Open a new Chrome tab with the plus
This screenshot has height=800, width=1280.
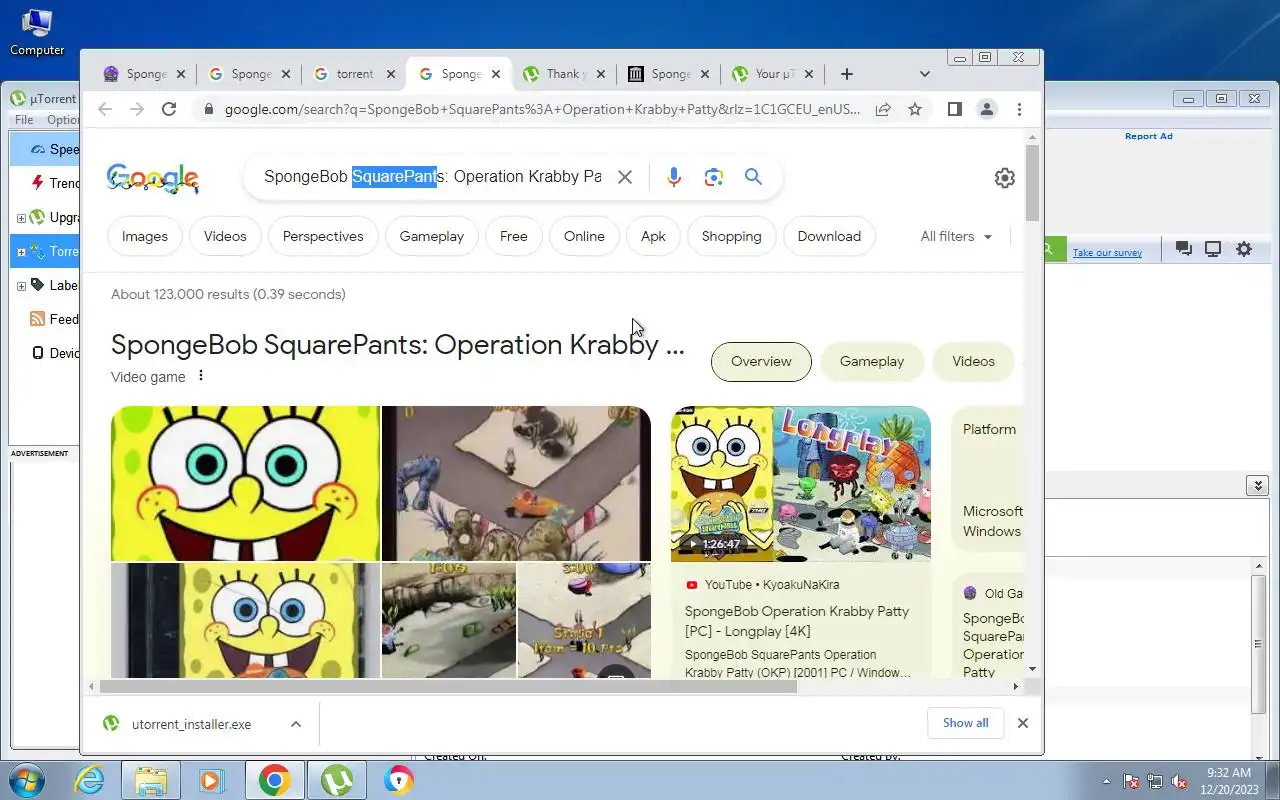(x=847, y=74)
